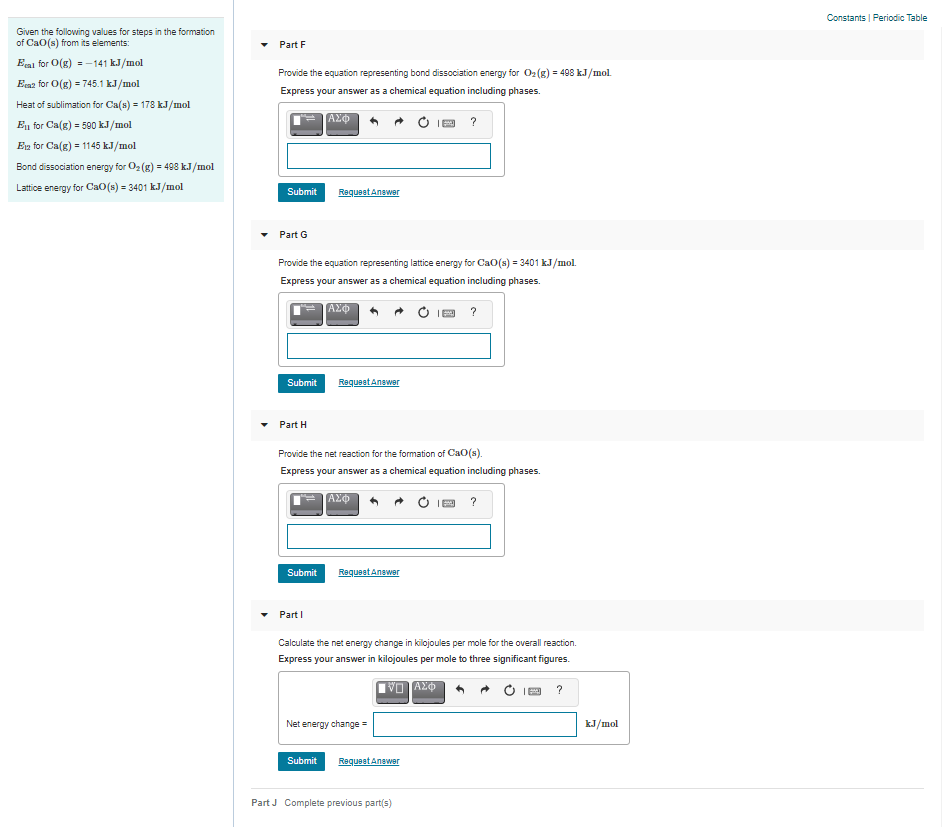This screenshot has width=942, height=827.
Task: Collapse the Part I section
Action: (x=264, y=614)
